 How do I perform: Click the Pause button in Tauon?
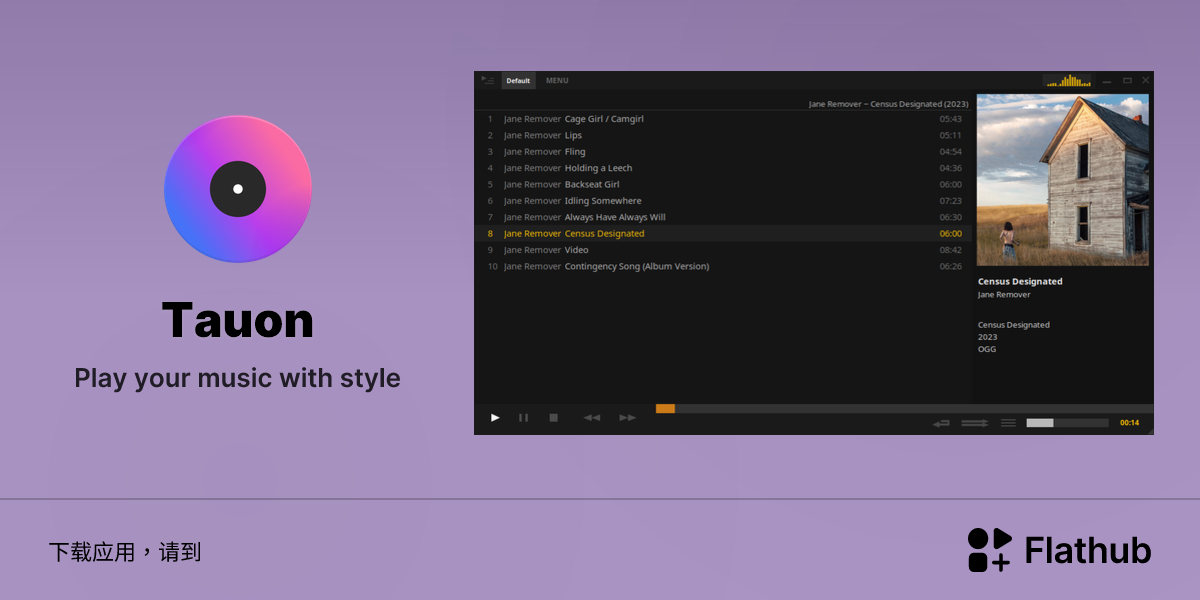tap(523, 418)
